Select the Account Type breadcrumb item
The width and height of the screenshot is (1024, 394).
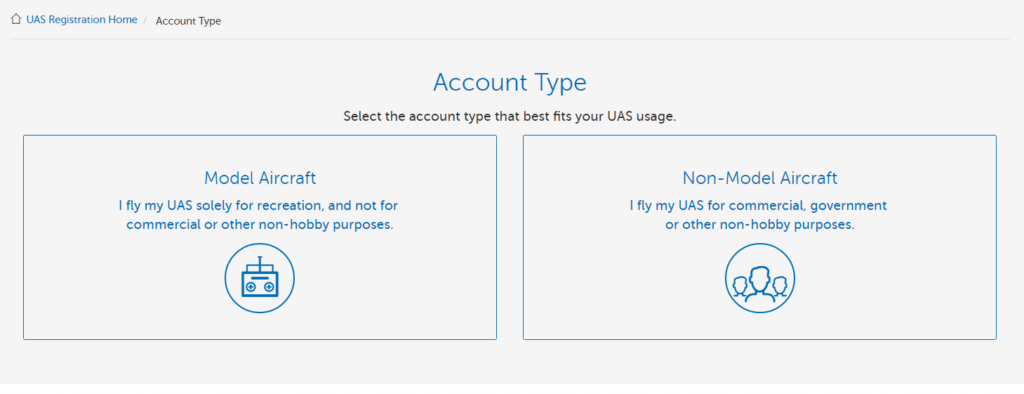[188, 21]
